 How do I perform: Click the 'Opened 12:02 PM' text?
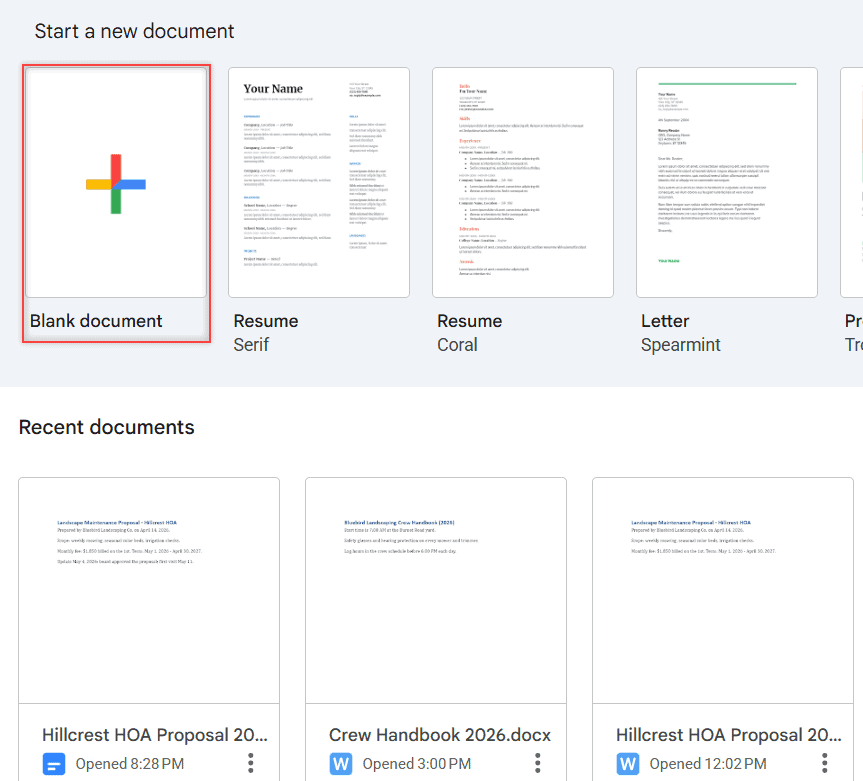coord(708,764)
